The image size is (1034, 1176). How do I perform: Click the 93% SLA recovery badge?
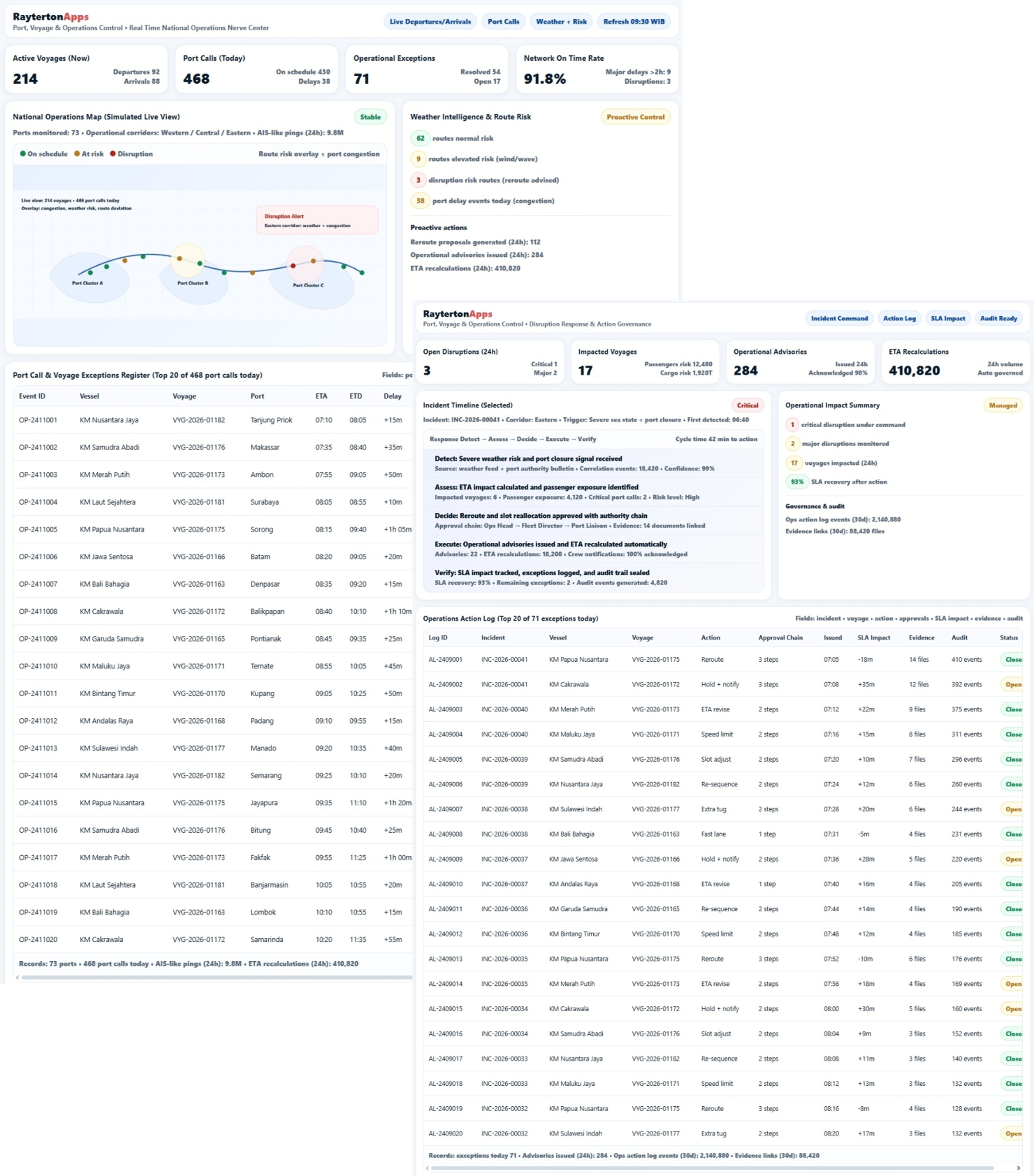(796, 482)
